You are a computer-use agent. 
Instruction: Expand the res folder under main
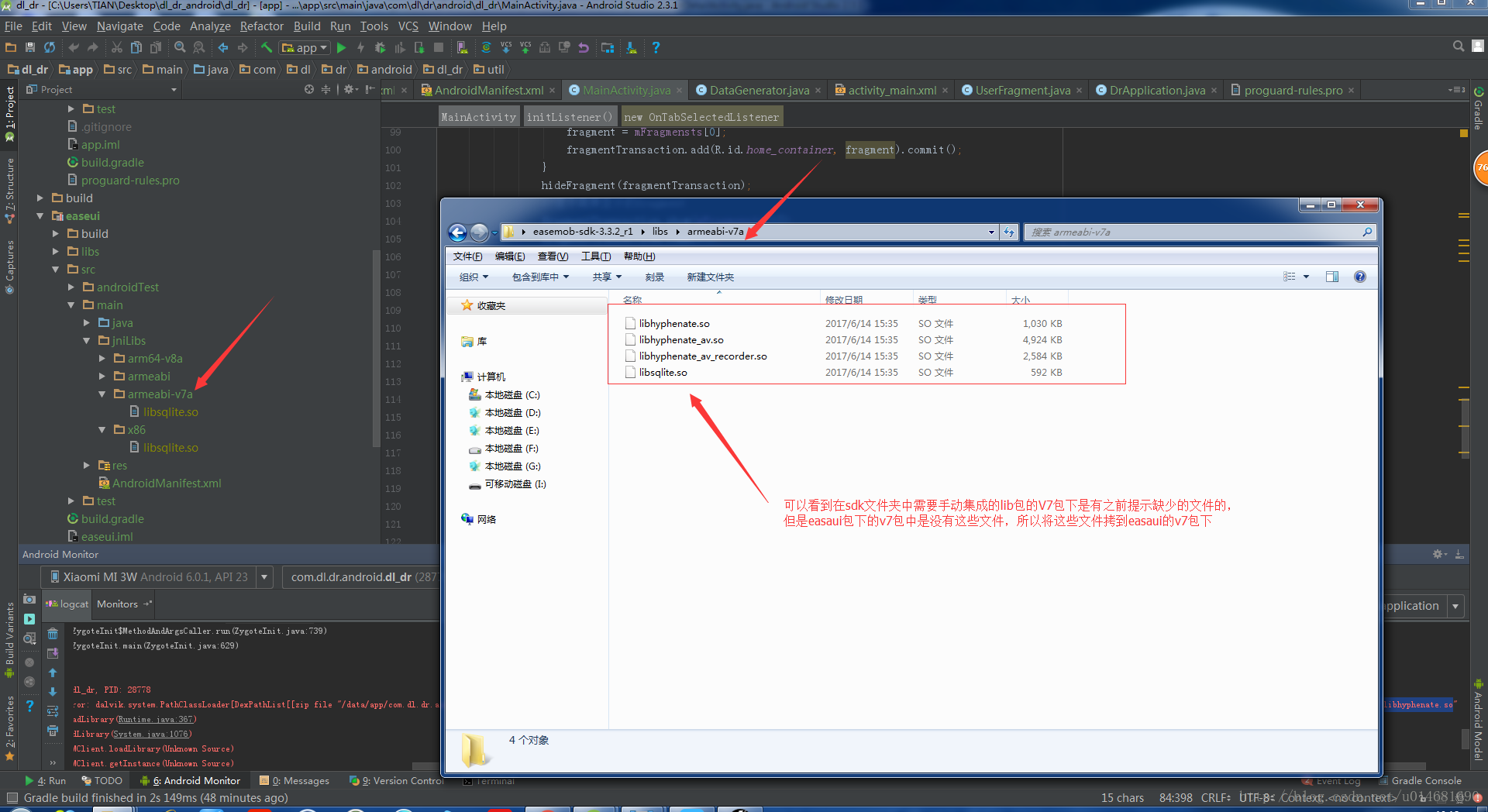87,465
